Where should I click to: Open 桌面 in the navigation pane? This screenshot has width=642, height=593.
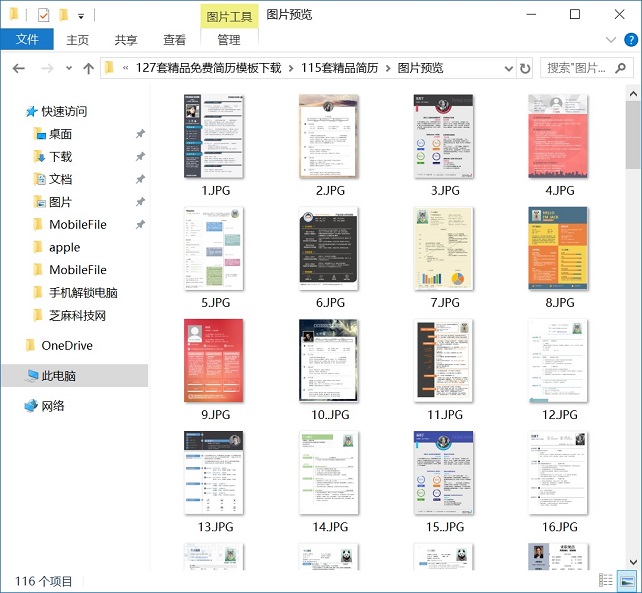tap(60, 134)
